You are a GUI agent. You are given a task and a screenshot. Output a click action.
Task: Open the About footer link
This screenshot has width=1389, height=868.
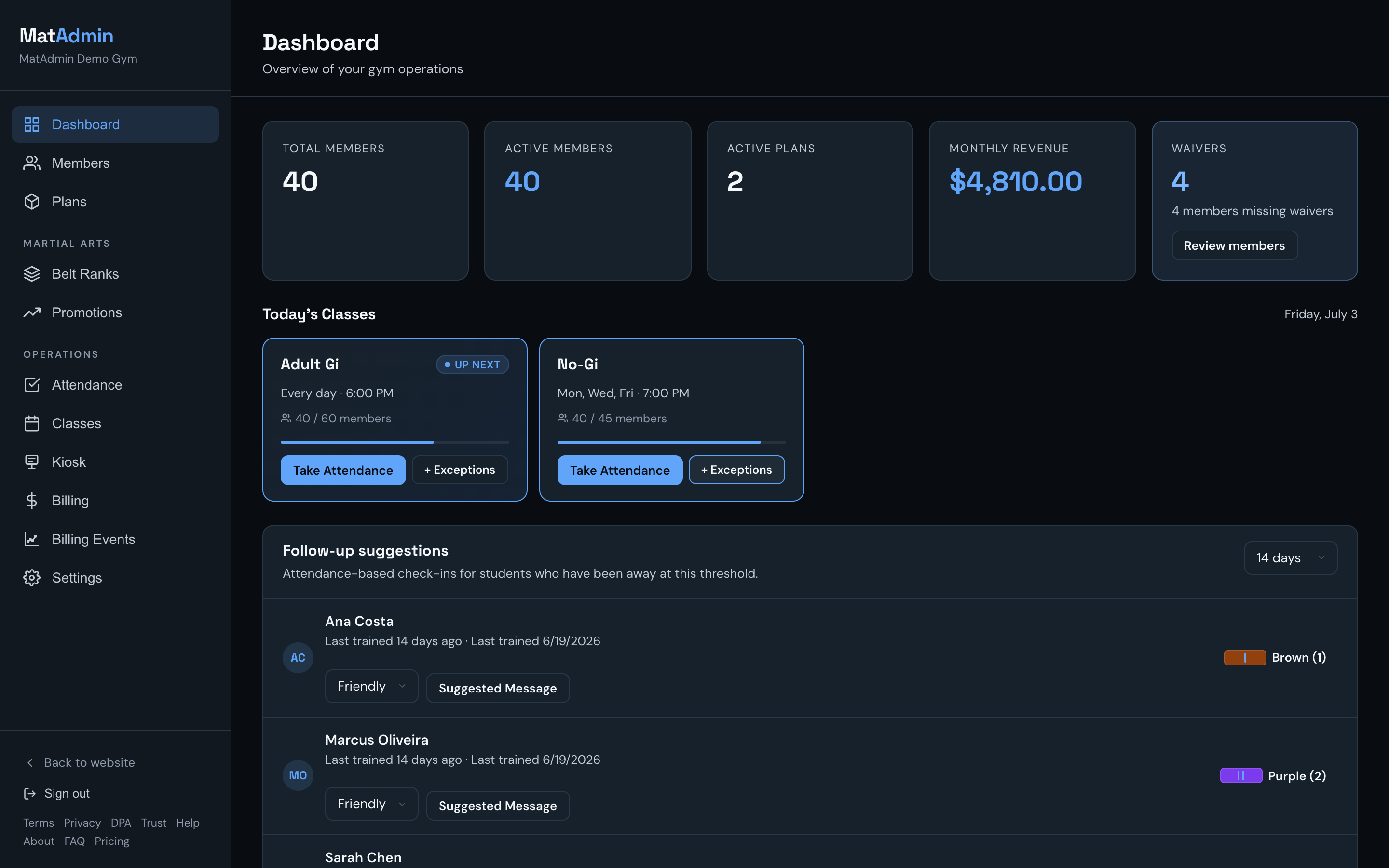point(39,841)
